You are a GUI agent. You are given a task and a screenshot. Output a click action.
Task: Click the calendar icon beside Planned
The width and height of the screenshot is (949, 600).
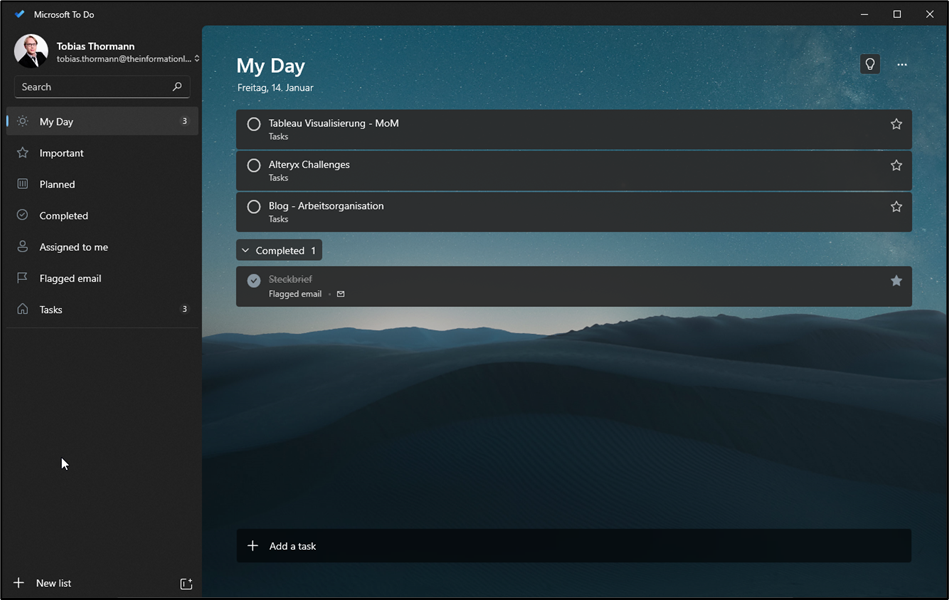tap(22, 183)
